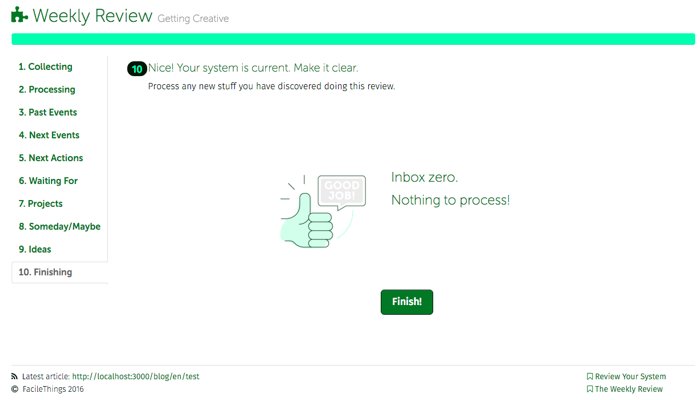
Task: Click the Weekly Review heading
Action: (92, 16)
